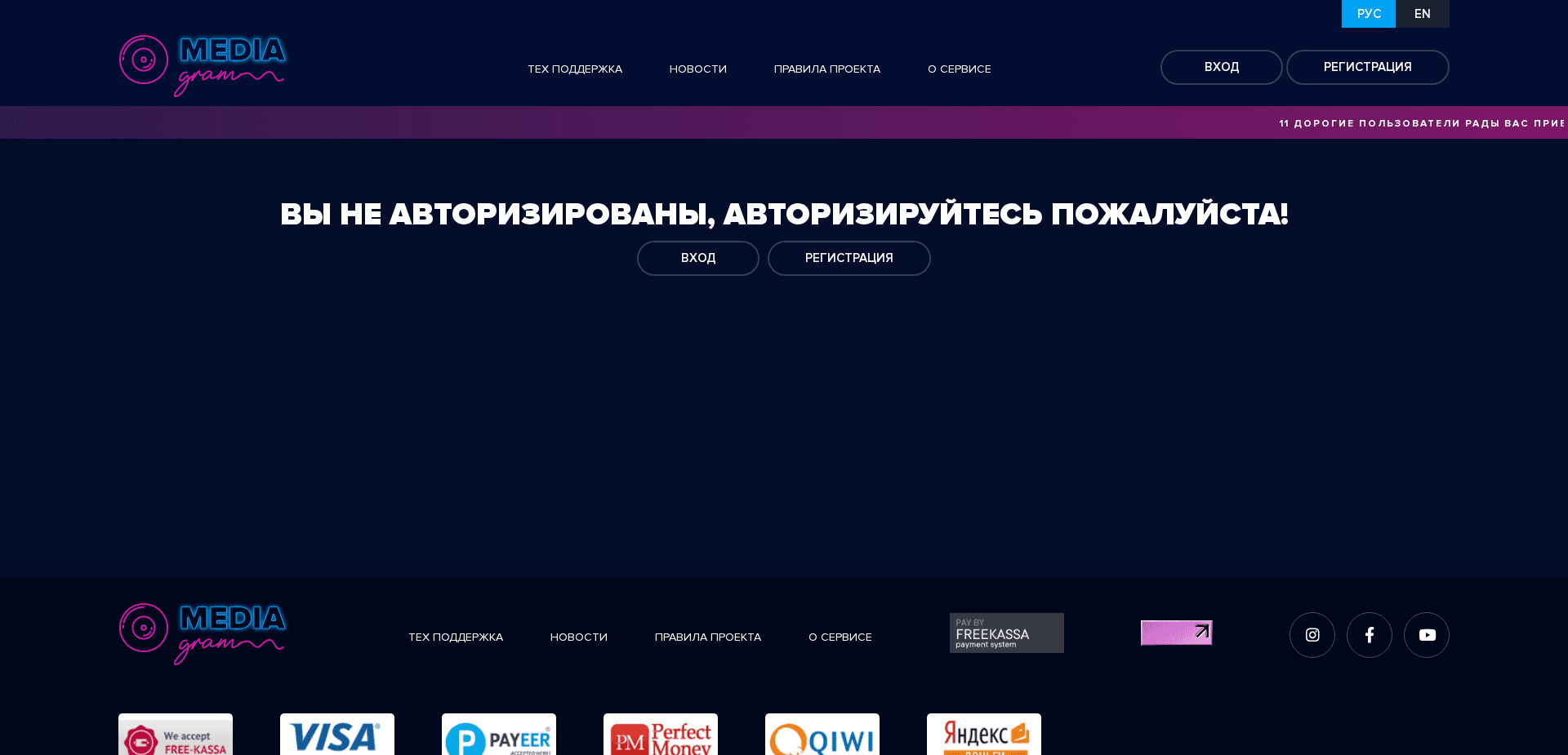Switch site language to EN
Image resolution: width=1568 pixels, height=755 pixels.
pyautogui.click(x=1422, y=13)
